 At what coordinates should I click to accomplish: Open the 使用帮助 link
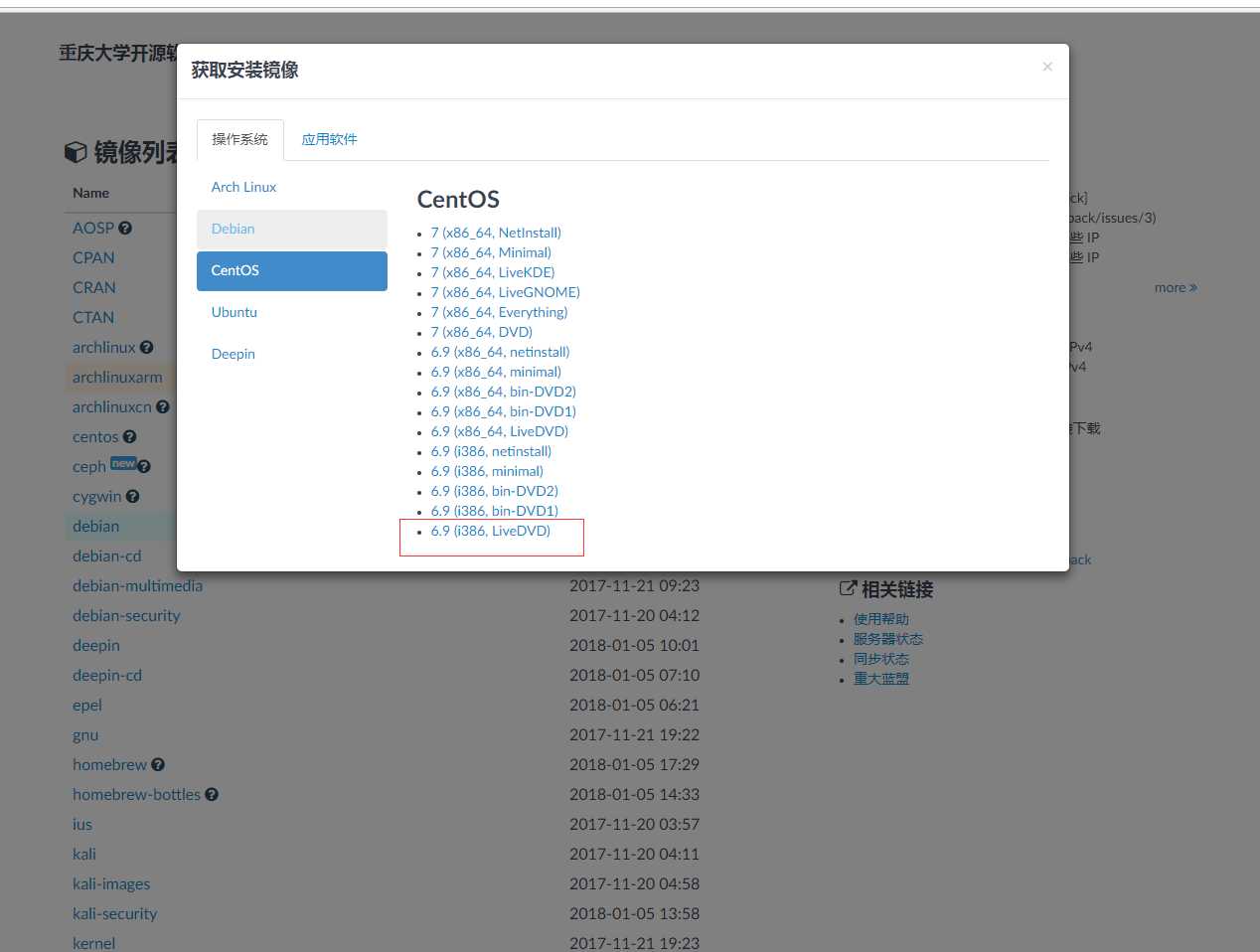(881, 619)
